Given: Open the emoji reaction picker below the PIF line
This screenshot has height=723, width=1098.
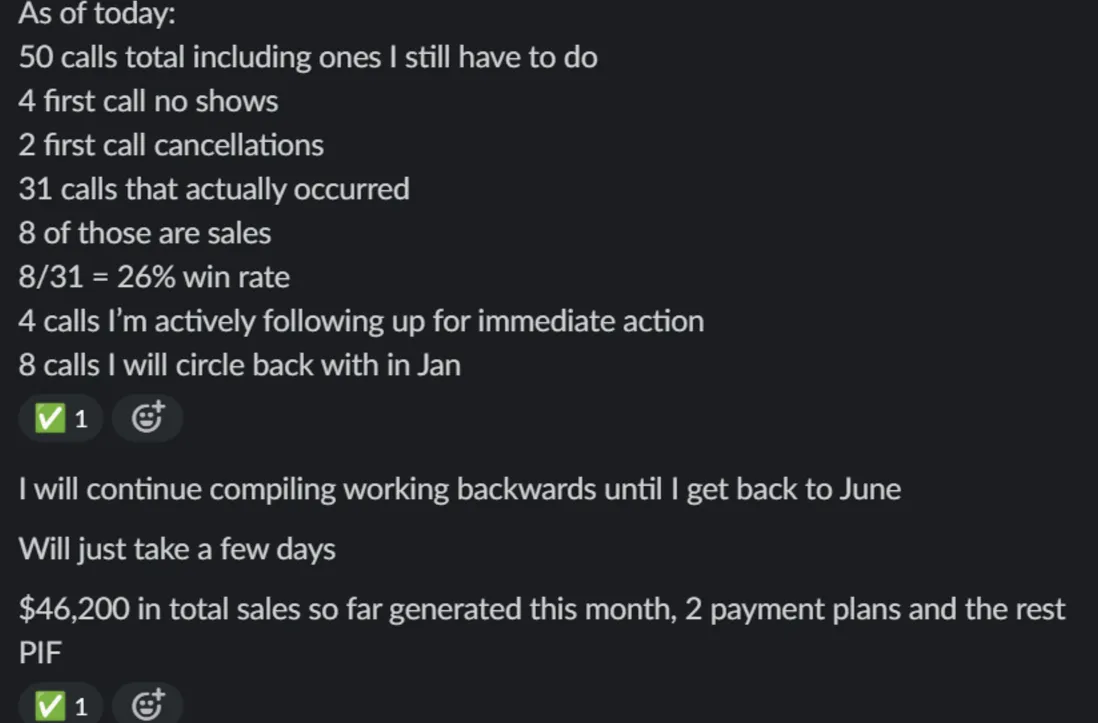Looking at the screenshot, I should pos(148,704).
